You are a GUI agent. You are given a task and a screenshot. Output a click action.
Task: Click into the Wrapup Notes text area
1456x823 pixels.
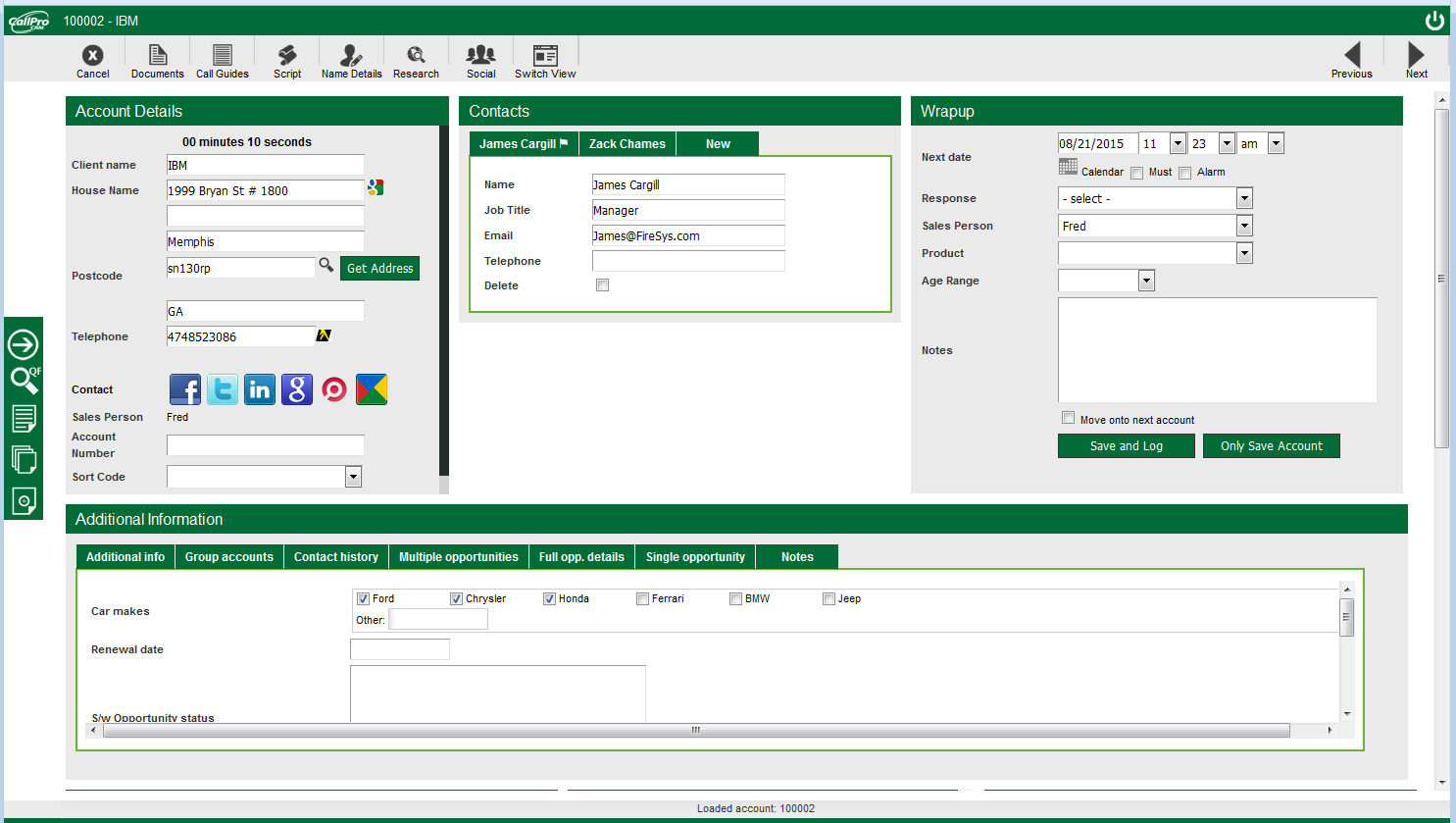[1218, 350]
